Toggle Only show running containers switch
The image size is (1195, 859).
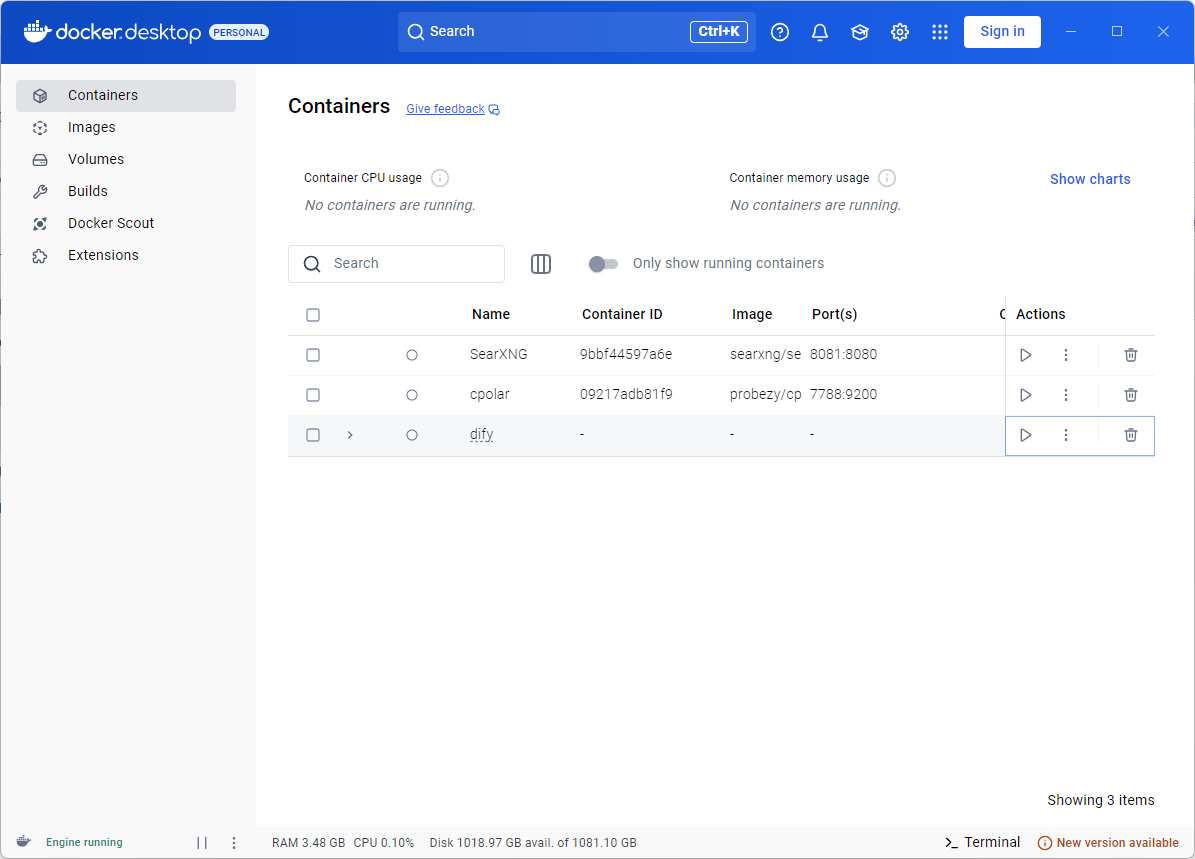pos(603,264)
